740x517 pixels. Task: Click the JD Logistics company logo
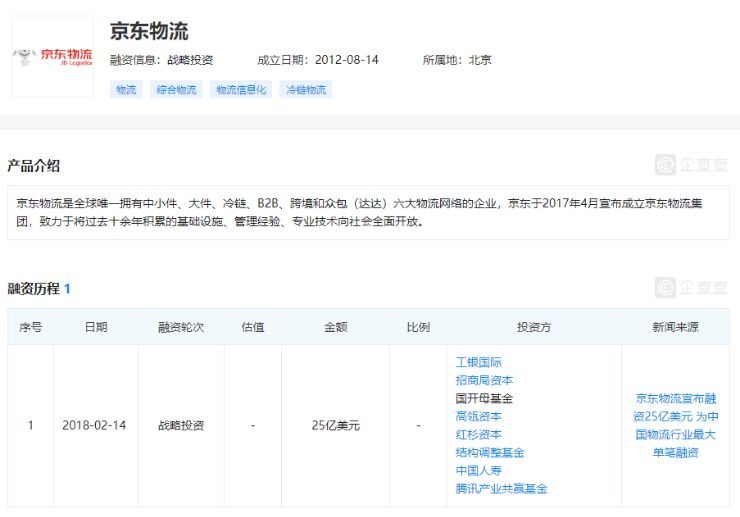pos(52,56)
